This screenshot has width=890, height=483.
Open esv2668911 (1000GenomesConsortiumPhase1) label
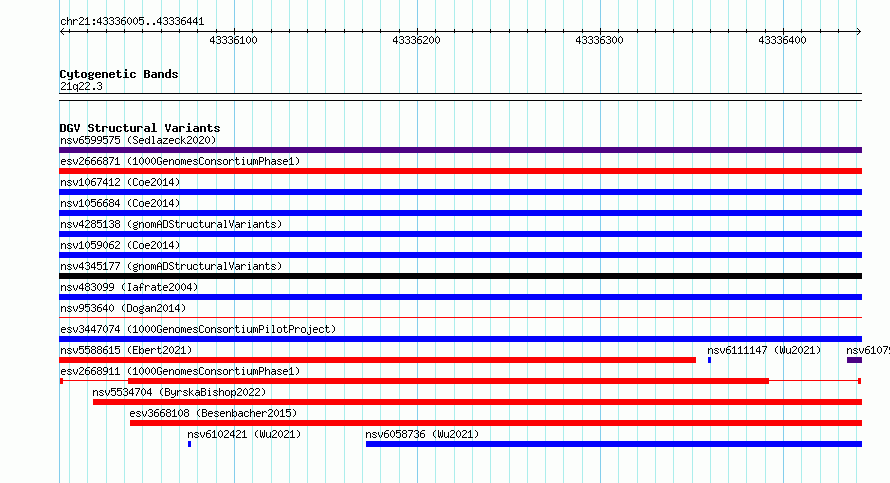(x=180, y=371)
